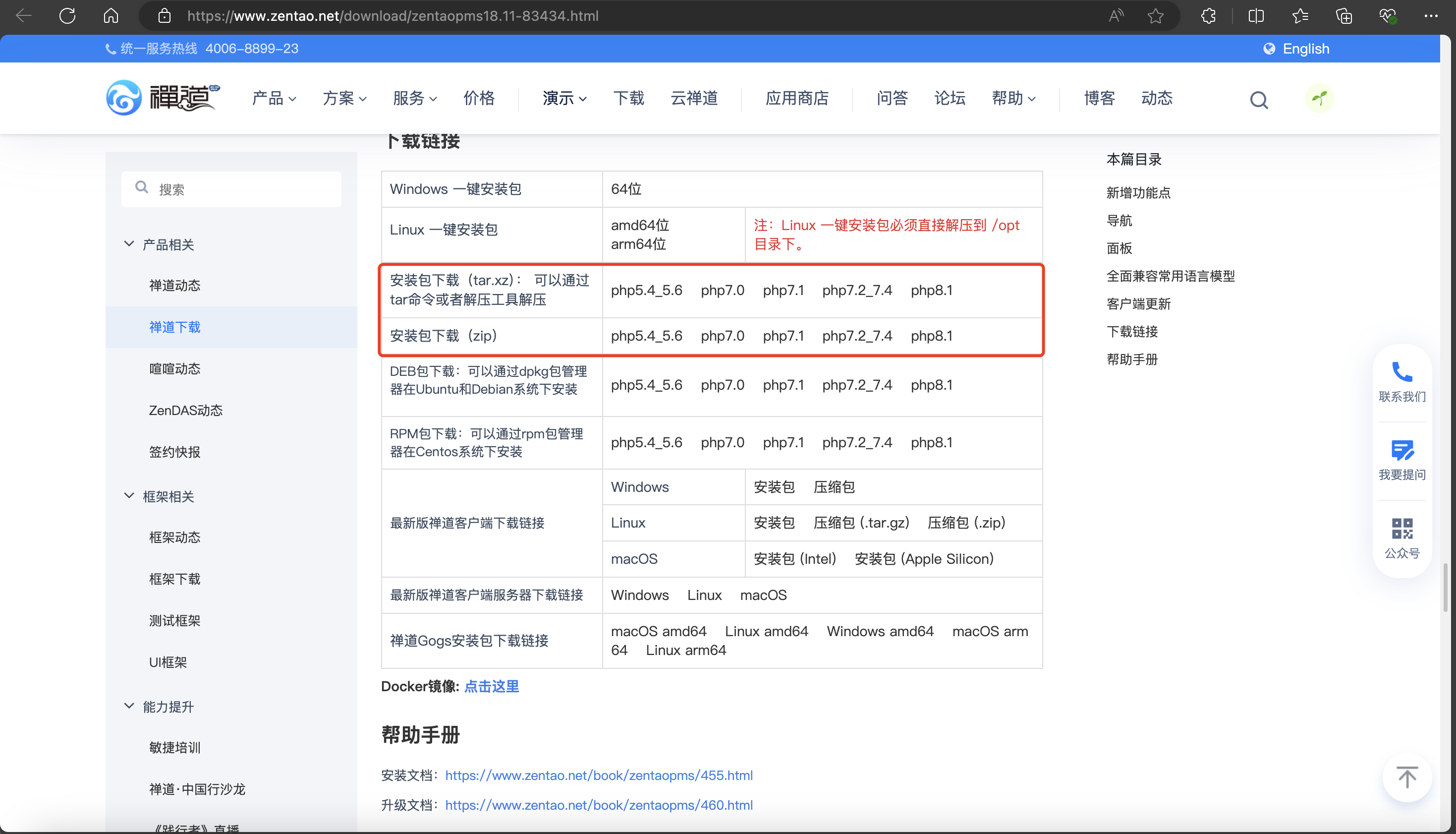1456x834 pixels.
Task: Toggle browser split screen icon
Action: pos(1256,15)
